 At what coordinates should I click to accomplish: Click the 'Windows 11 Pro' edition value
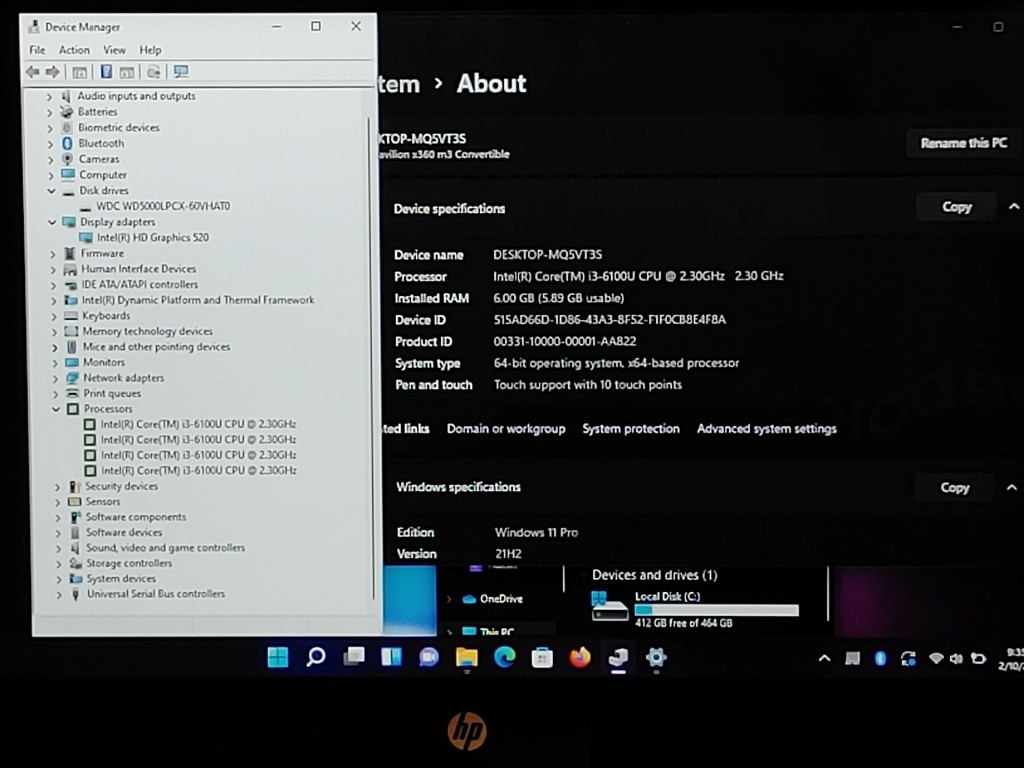536,533
